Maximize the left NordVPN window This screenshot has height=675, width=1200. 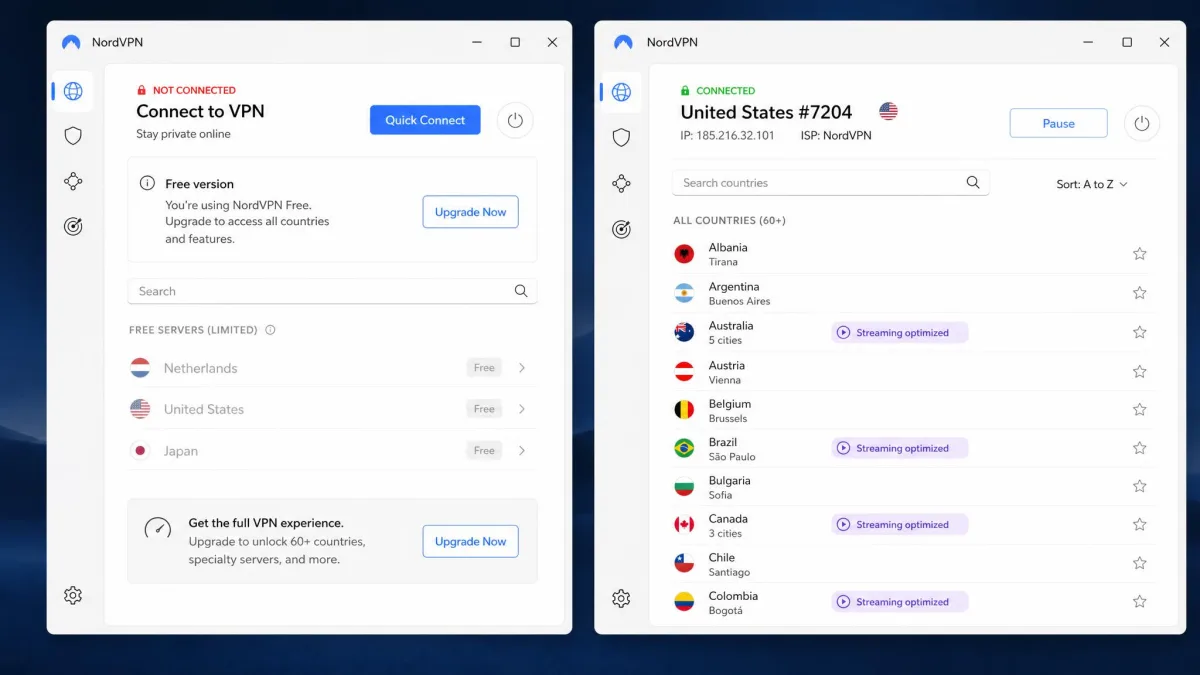515,42
